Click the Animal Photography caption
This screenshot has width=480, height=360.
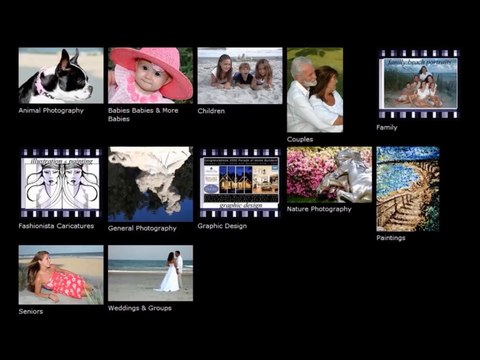51,111
